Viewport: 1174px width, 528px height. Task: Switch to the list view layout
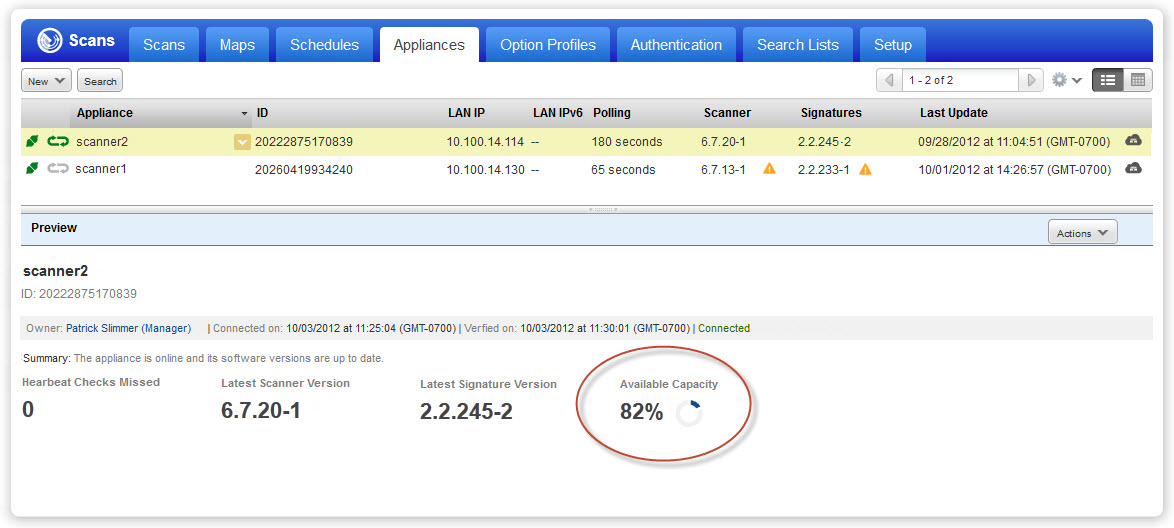pos(1107,80)
